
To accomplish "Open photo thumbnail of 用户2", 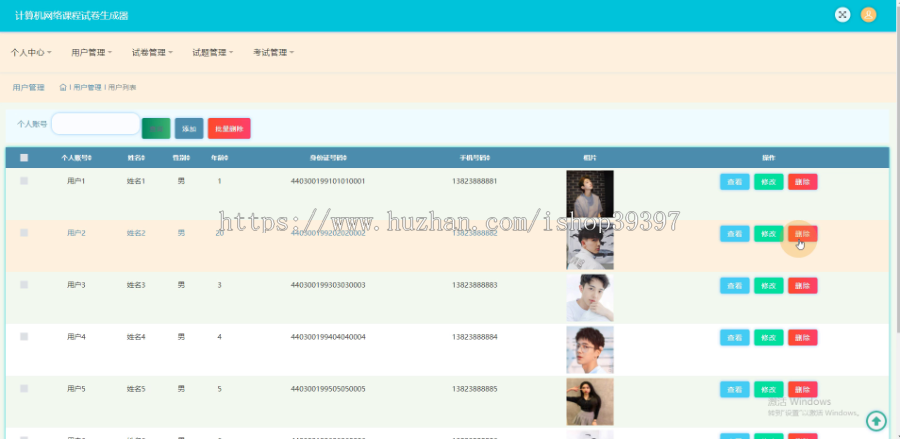I will 590,246.
